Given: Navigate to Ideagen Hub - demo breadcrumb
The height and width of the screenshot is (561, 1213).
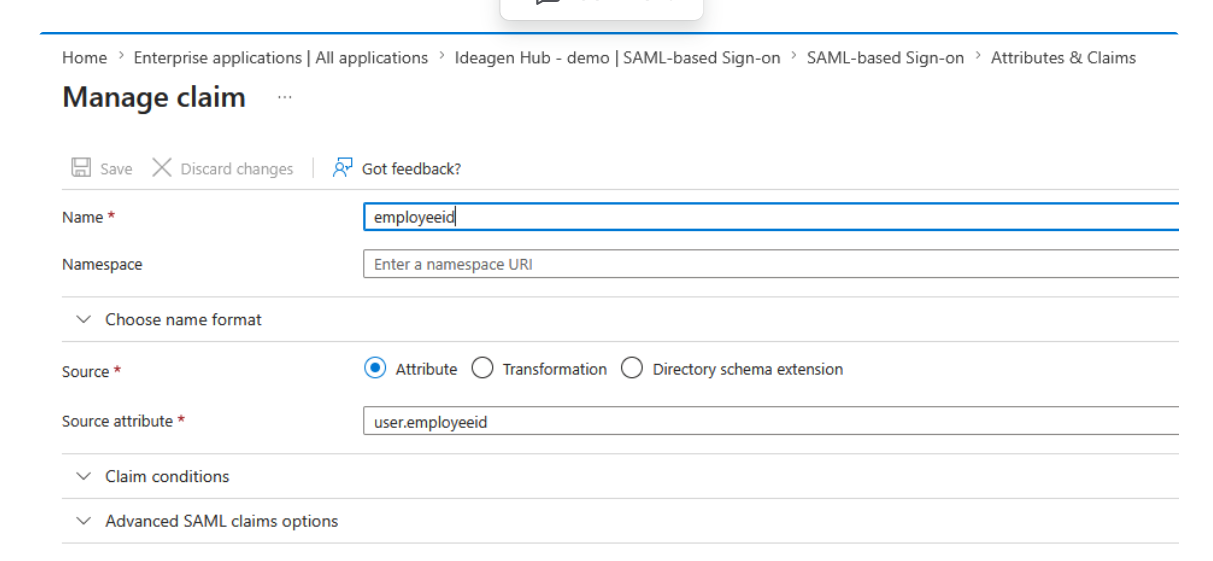Looking at the screenshot, I should (x=617, y=58).
